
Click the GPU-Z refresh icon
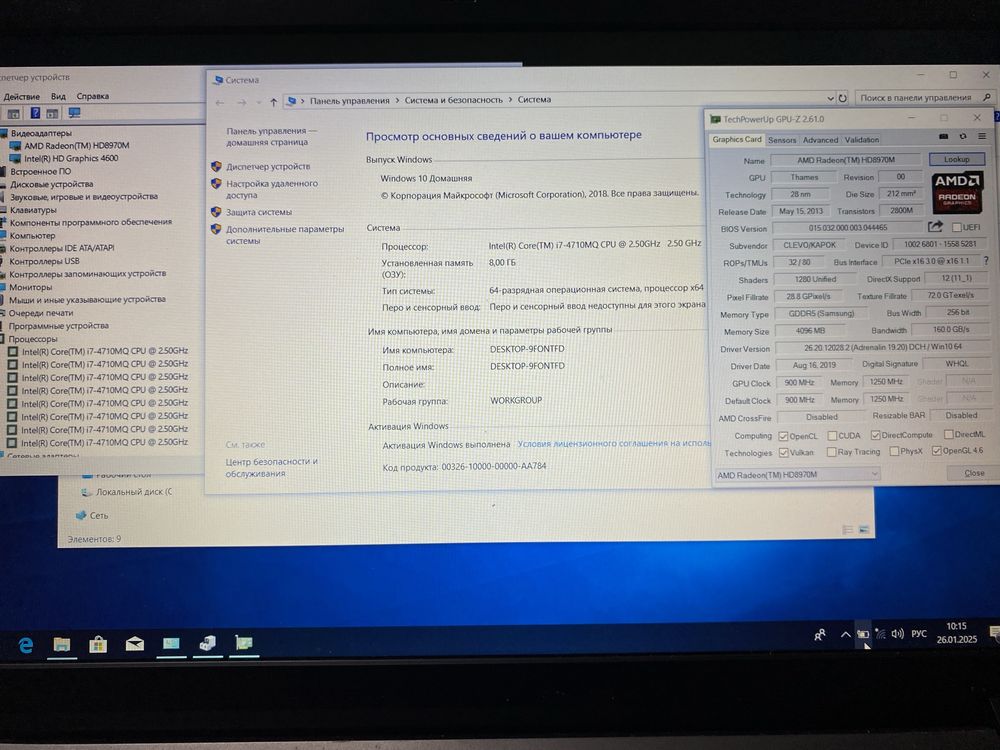pos(963,136)
